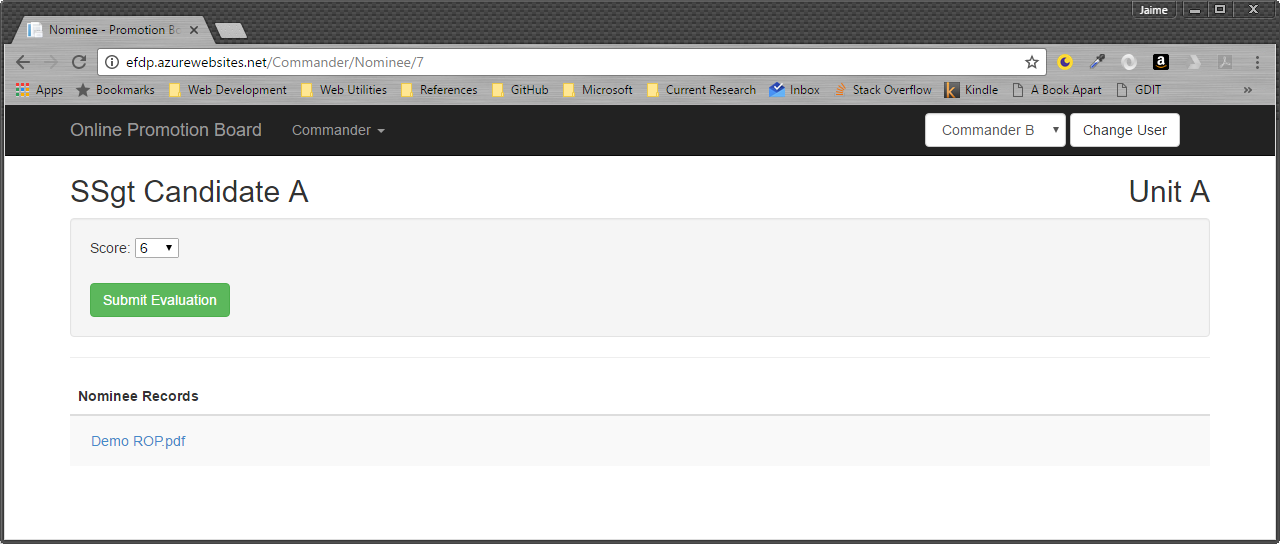This screenshot has width=1280, height=544.
Task: Open the Demo ROP.pdf link
Action: [x=138, y=441]
